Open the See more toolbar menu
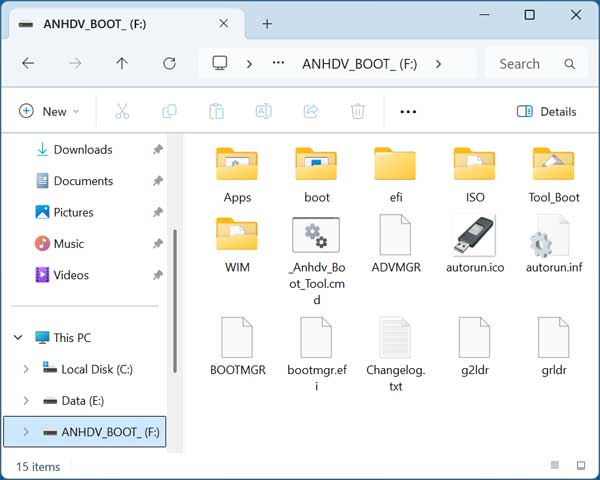The image size is (600, 480). coord(408,112)
